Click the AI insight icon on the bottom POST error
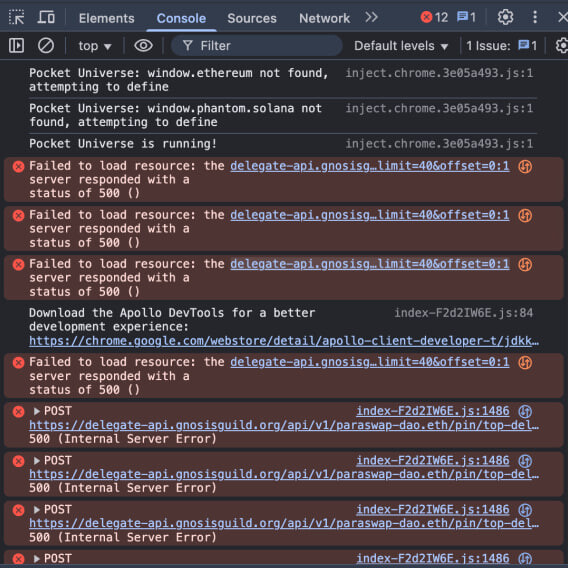The height and width of the screenshot is (568, 568). click(x=525, y=559)
